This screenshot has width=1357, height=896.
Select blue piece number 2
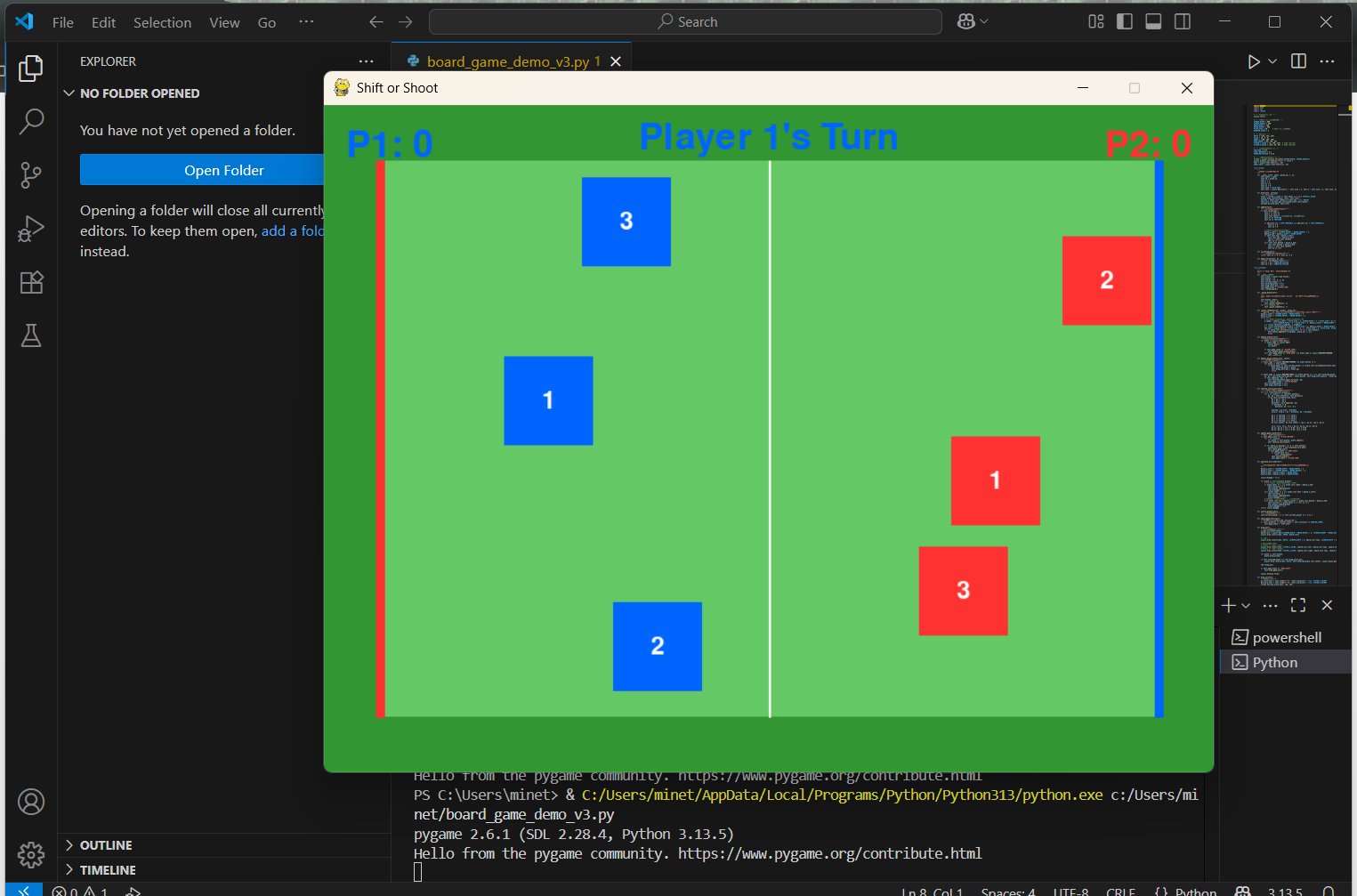click(658, 646)
